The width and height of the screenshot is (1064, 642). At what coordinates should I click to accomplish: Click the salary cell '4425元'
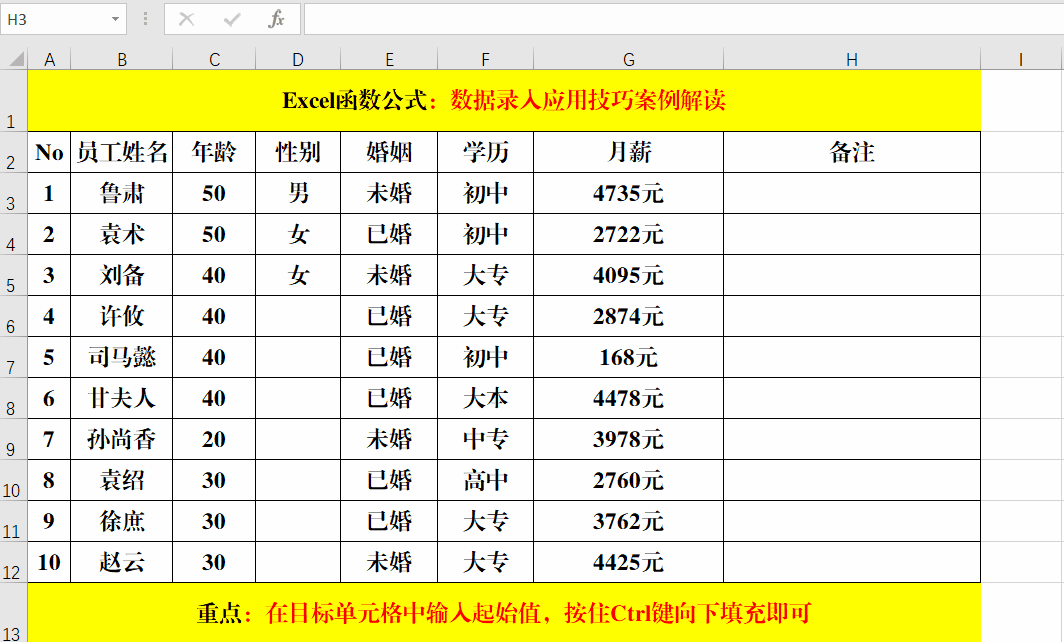click(629, 562)
